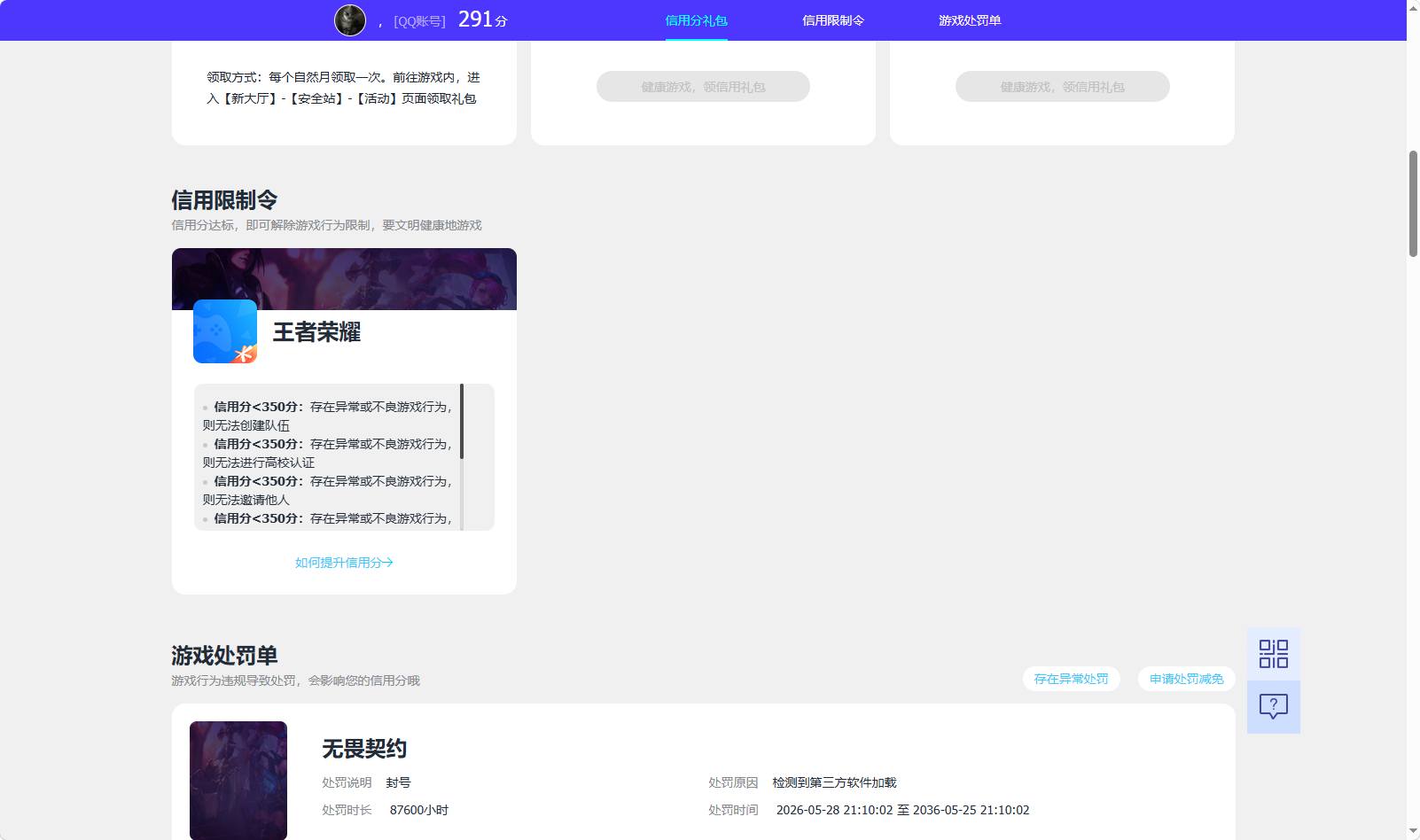Click 申请处罚减免 button
Image resolution: width=1420 pixels, height=840 pixels.
coord(1186,679)
